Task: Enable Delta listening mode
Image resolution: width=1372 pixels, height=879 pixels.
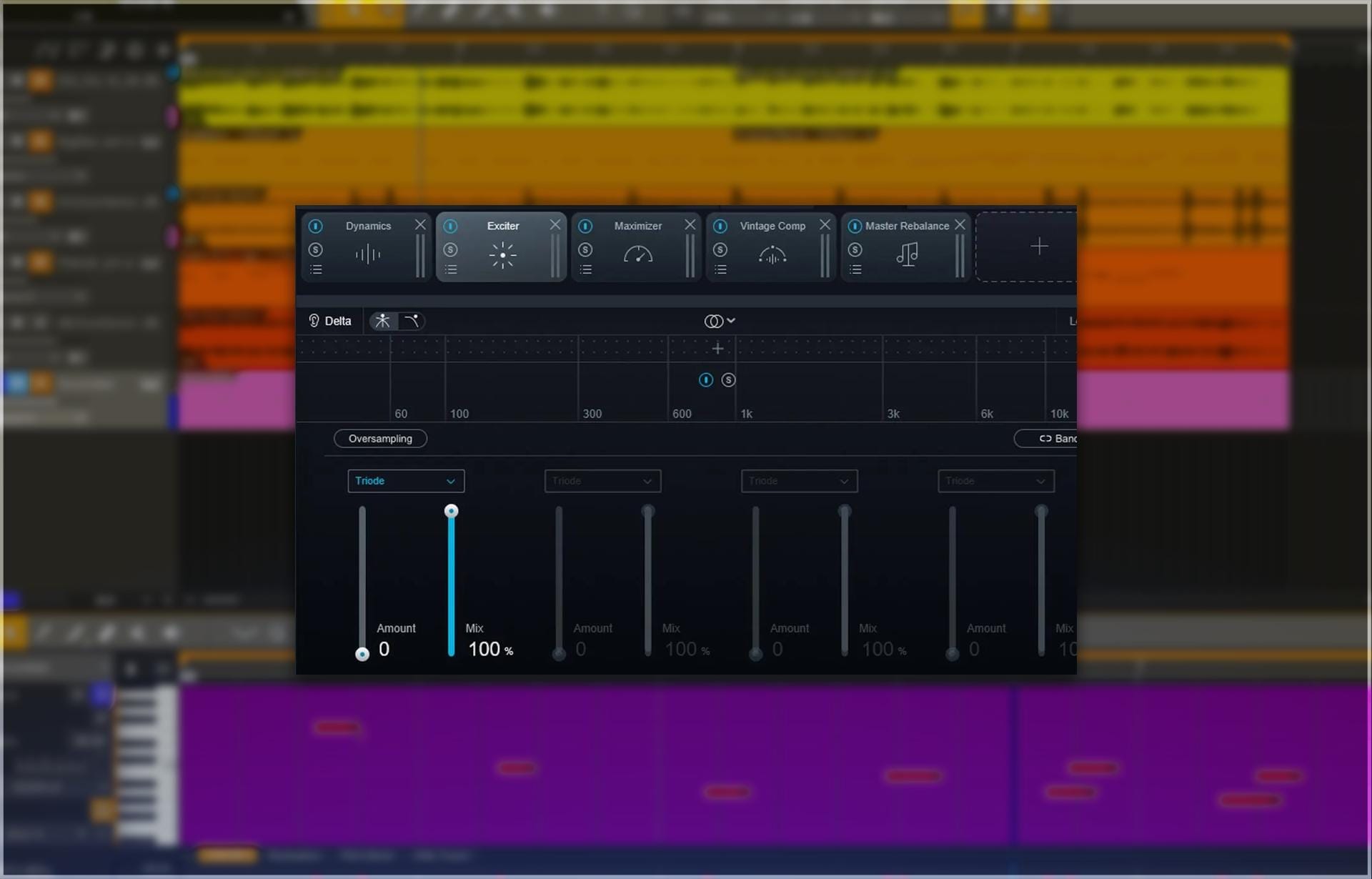Action: pyautogui.click(x=330, y=321)
